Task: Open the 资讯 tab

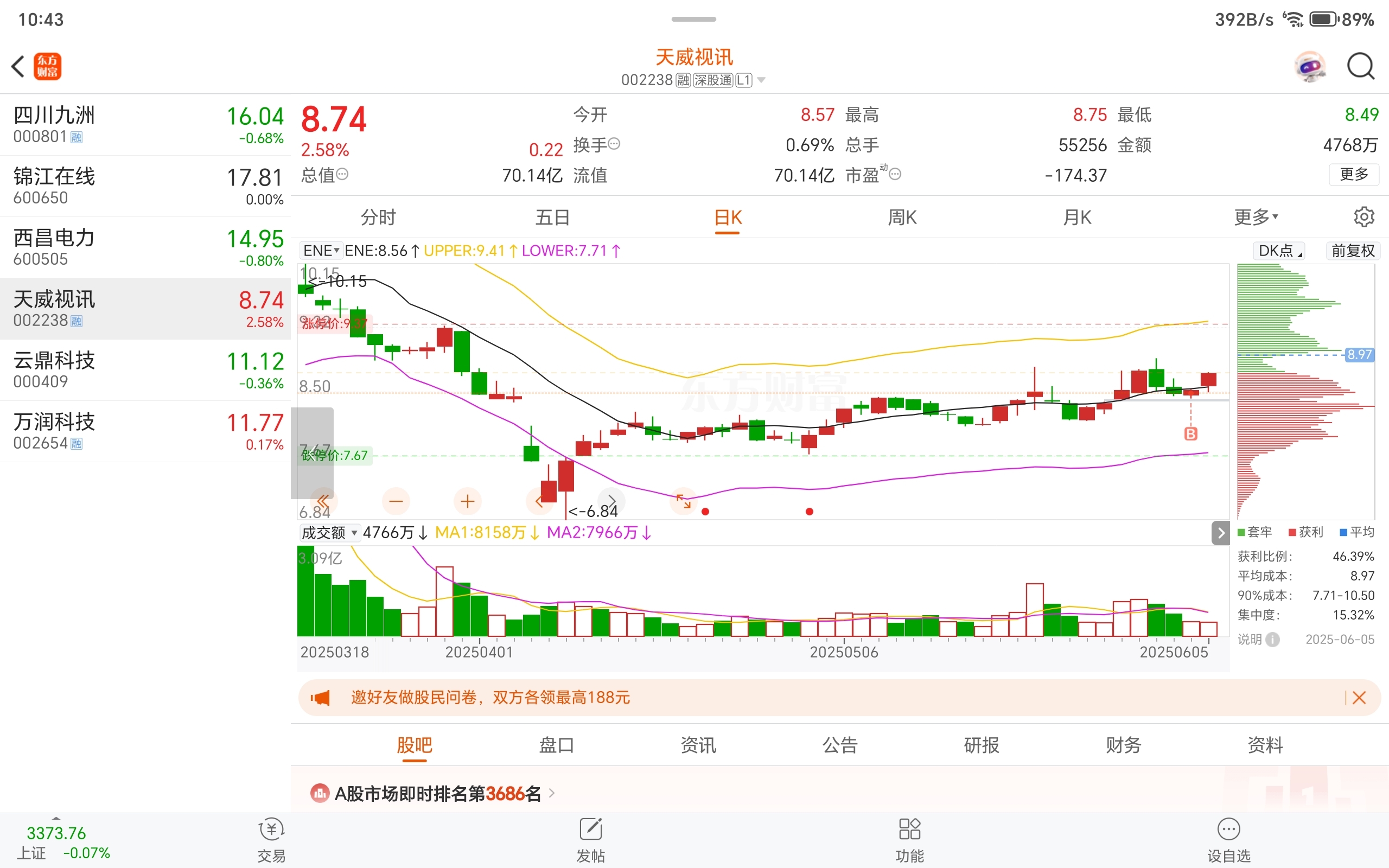Action: point(698,745)
